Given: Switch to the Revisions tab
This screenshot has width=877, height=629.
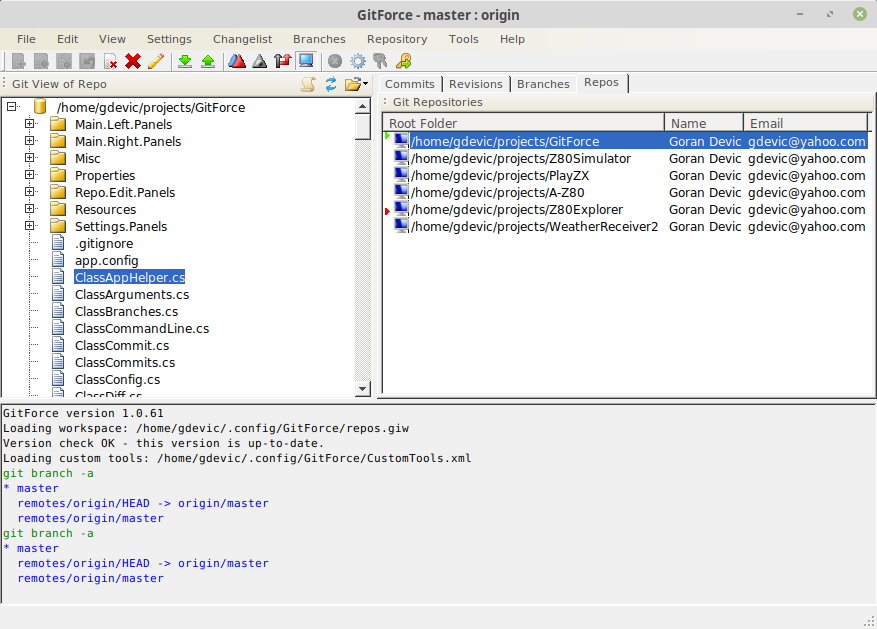Looking at the screenshot, I should [x=476, y=84].
